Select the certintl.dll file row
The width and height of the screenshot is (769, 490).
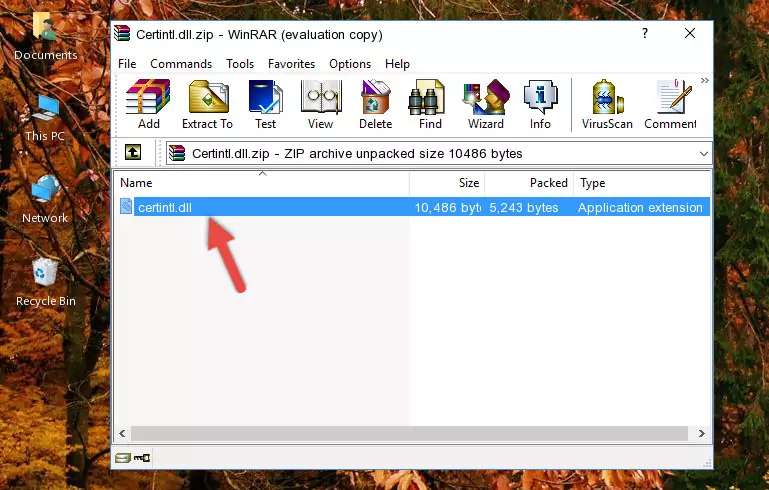coord(413,207)
